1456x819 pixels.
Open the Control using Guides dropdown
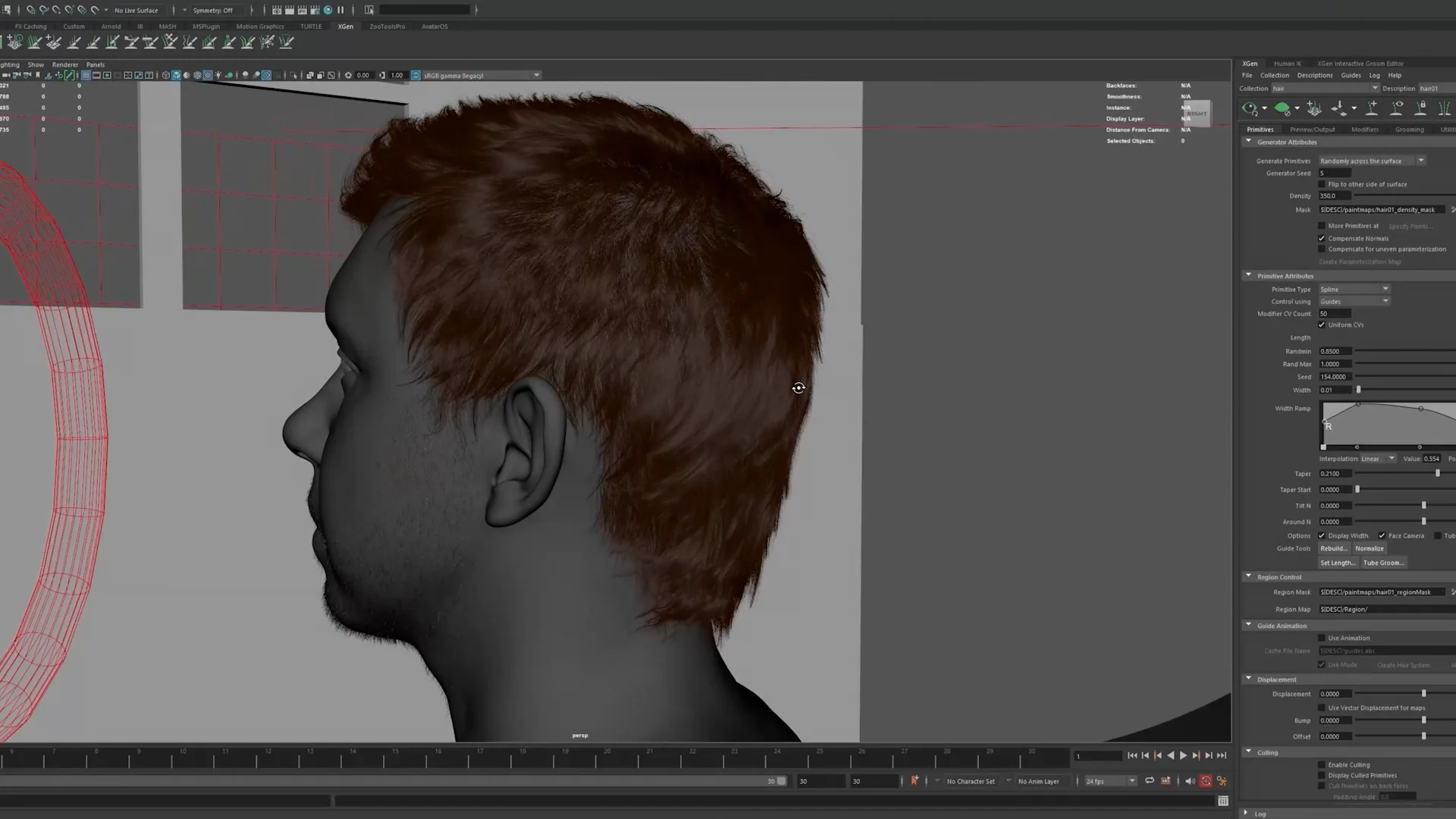click(1354, 301)
